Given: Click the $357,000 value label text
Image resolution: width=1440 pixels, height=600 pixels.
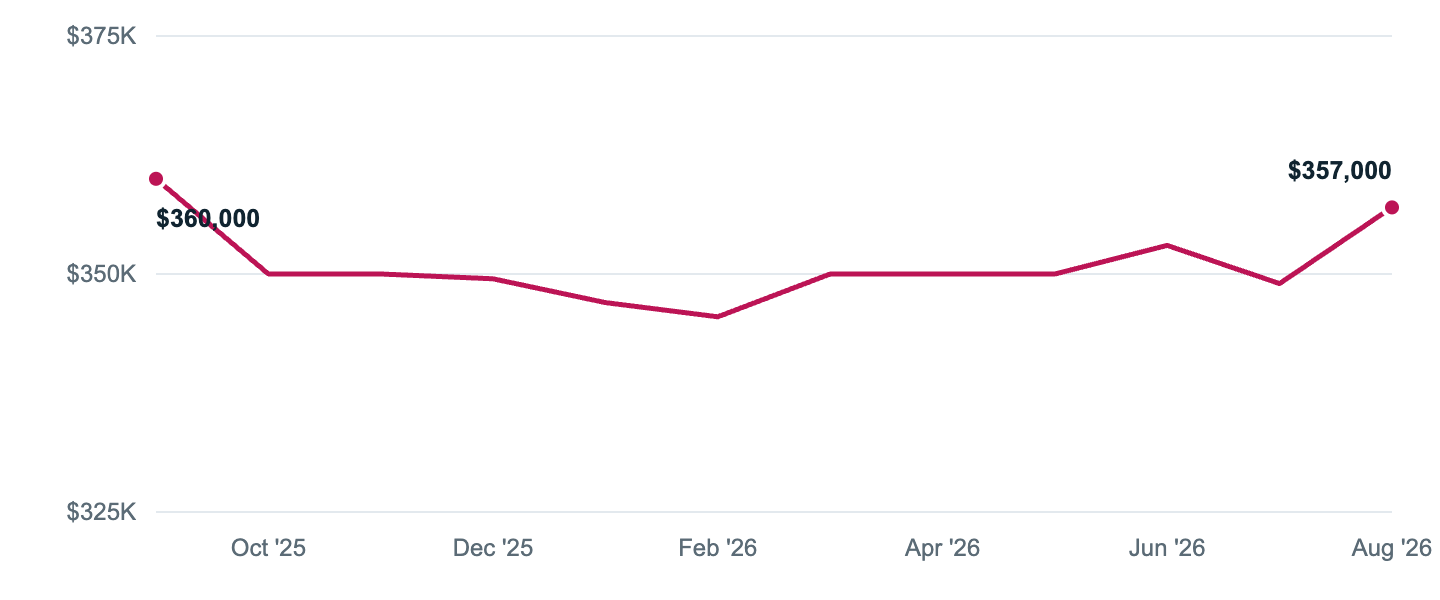Looking at the screenshot, I should (1339, 171).
